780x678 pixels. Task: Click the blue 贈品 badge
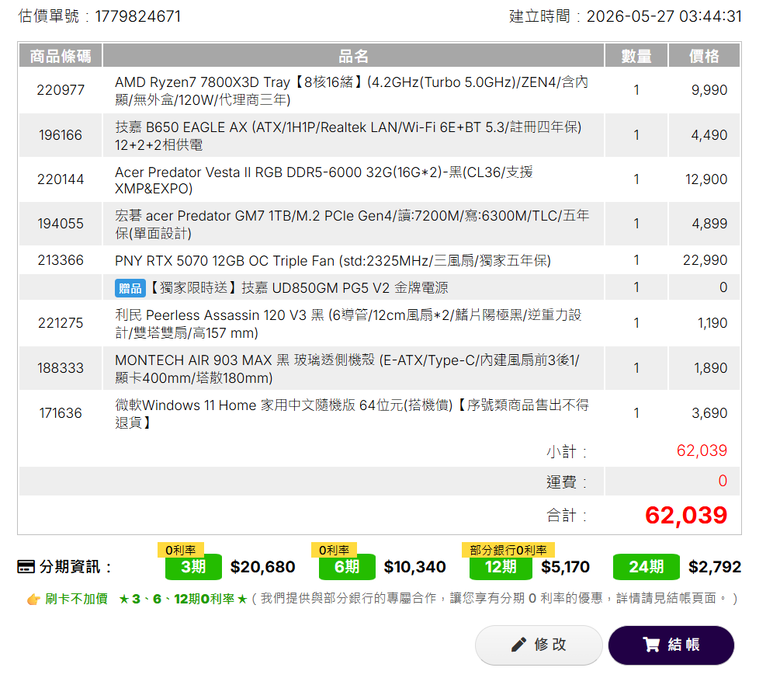point(130,288)
